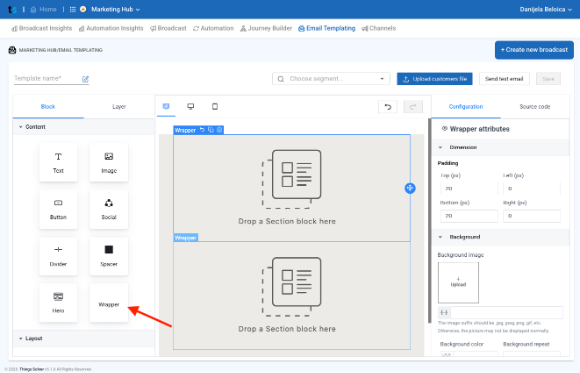Switch to the Layer tab

click(119, 107)
